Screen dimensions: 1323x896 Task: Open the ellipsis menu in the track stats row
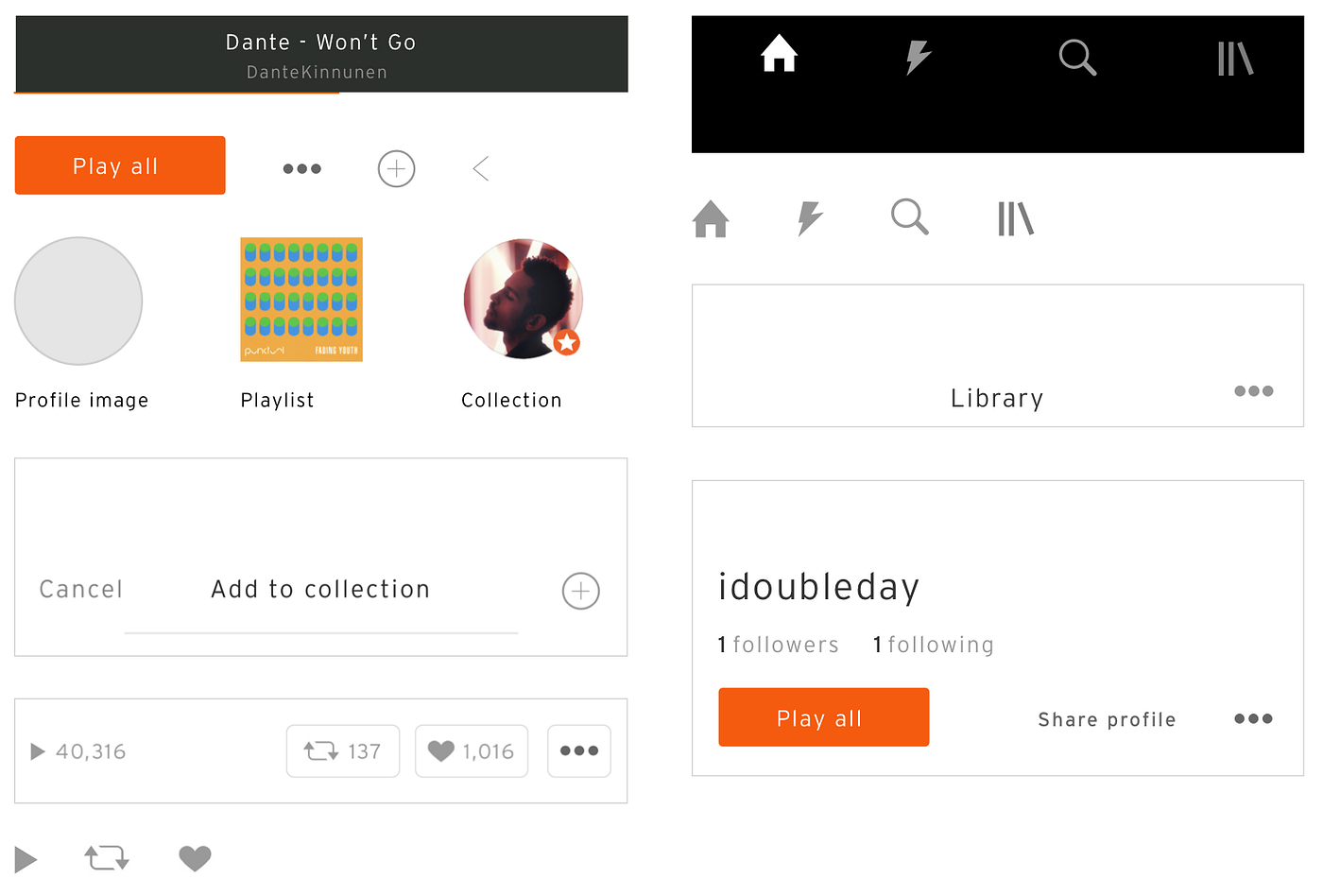coord(578,750)
